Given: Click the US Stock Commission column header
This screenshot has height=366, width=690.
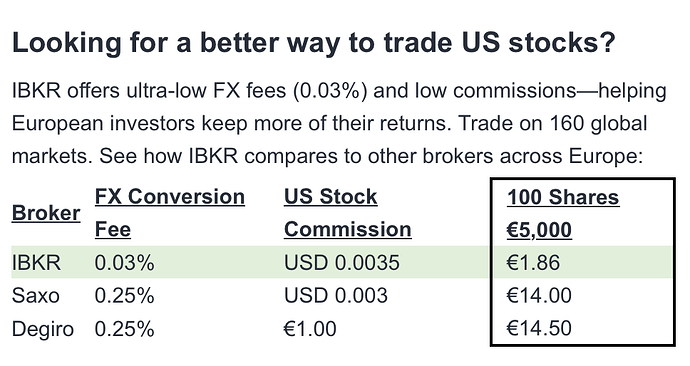Looking at the screenshot, I should tap(348, 213).
